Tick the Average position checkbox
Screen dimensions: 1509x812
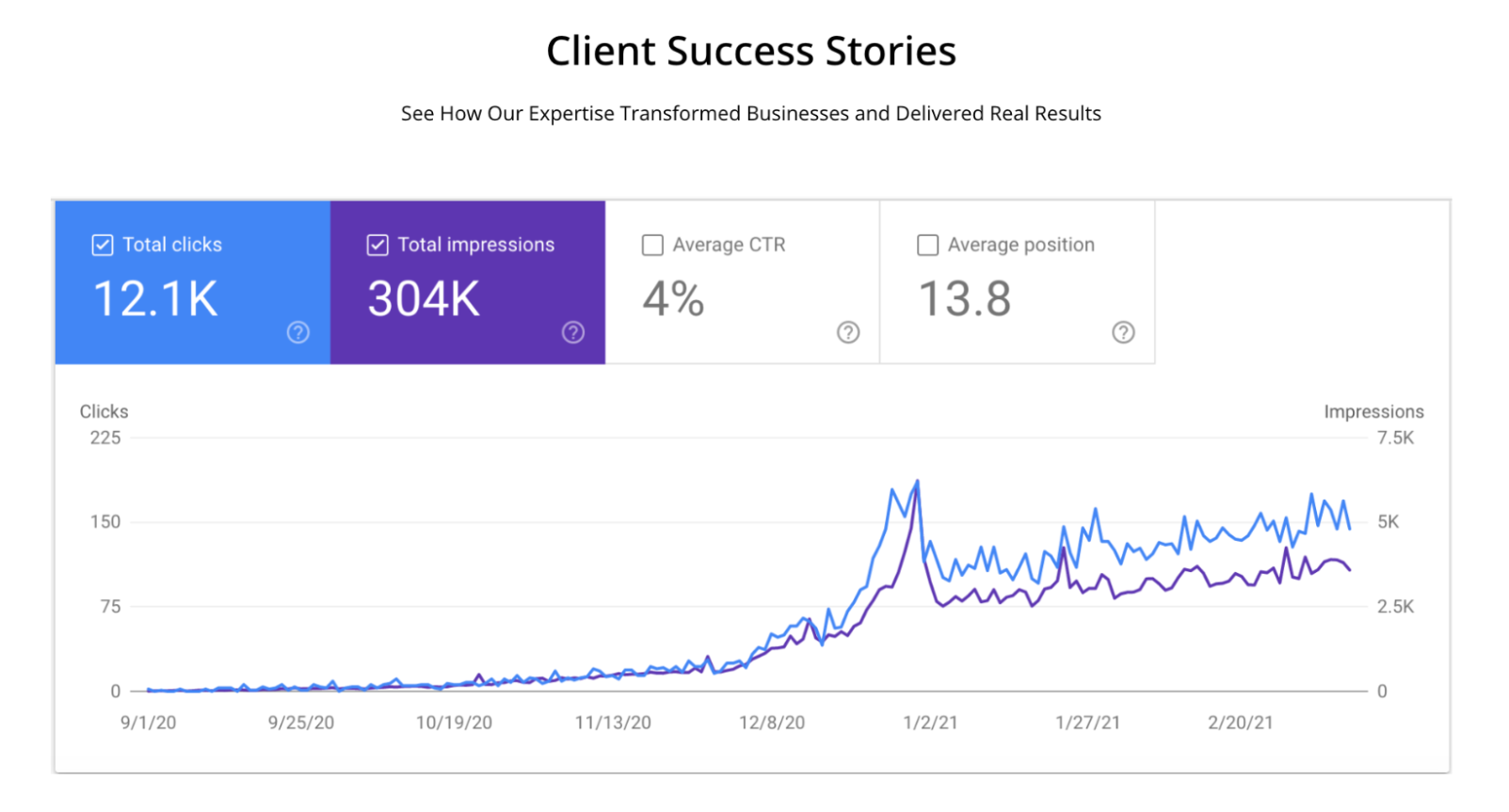927,246
